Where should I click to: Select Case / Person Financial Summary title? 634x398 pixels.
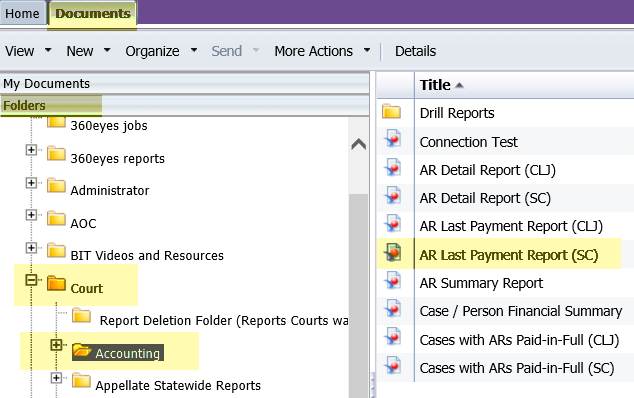pyautogui.click(x=521, y=311)
